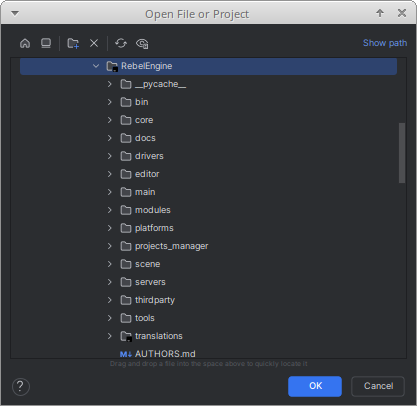
Task: Dismiss dialog with the Cancel button
Action: 378,386
